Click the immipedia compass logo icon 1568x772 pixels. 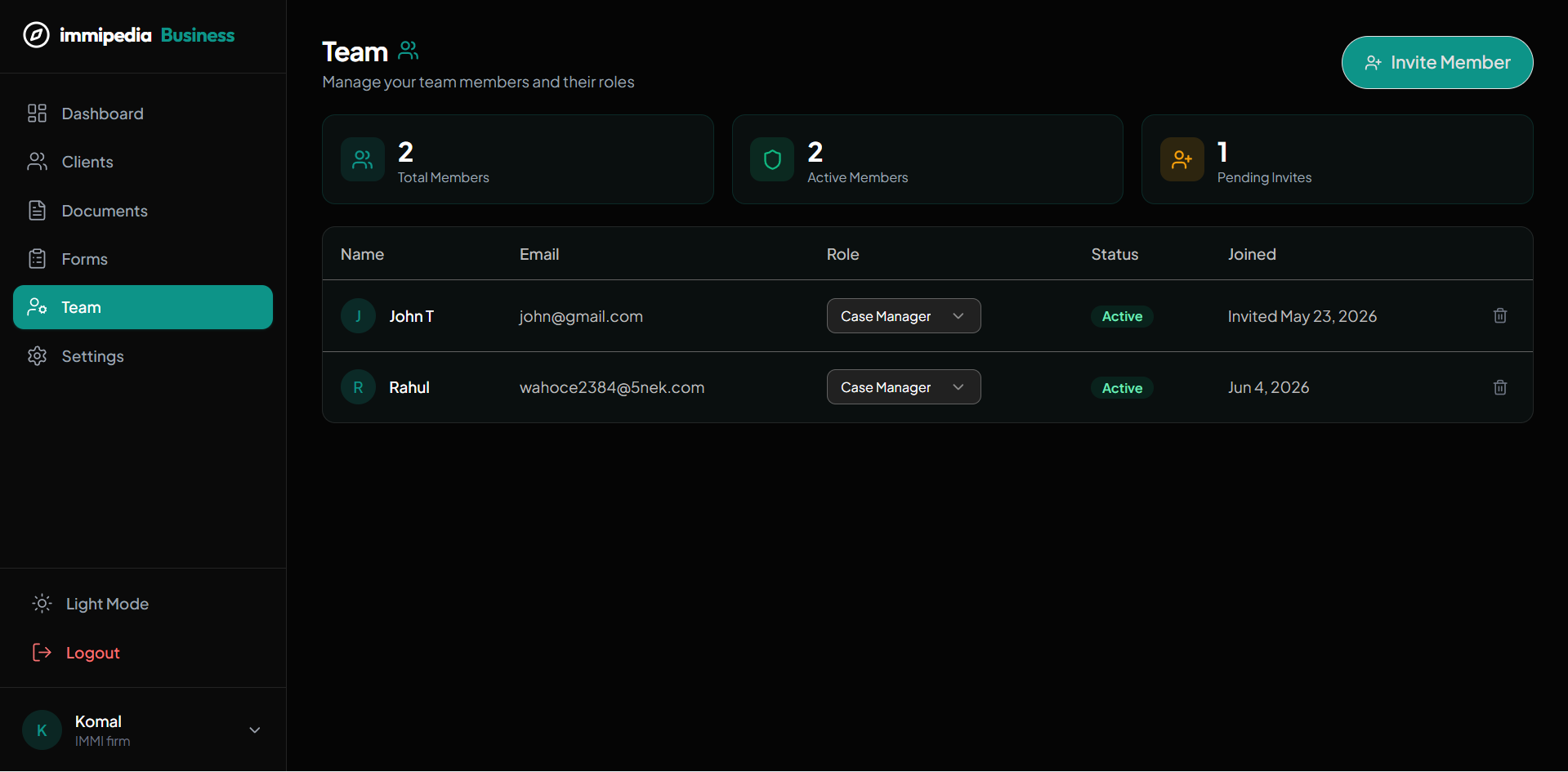(36, 35)
